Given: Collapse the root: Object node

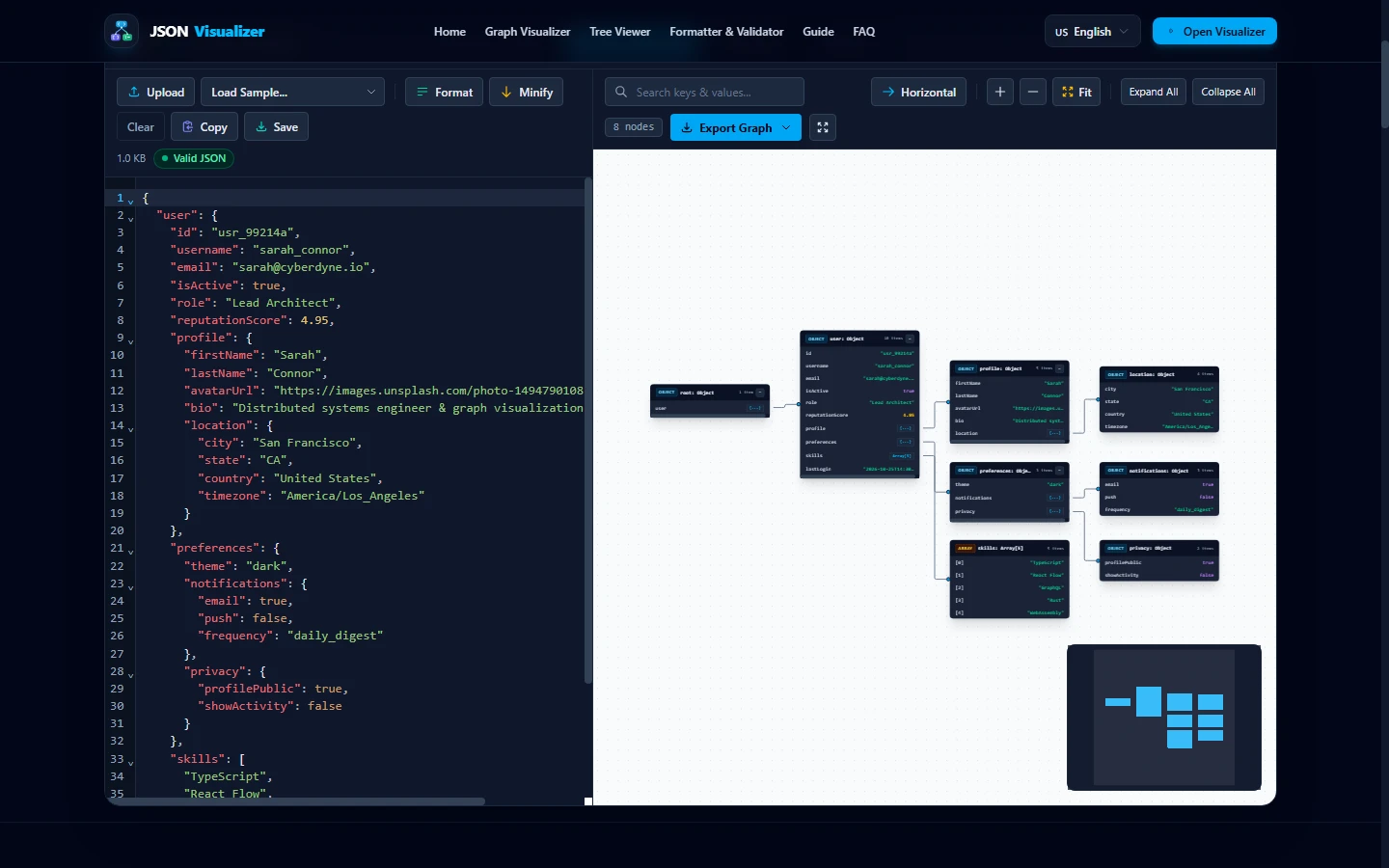Looking at the screenshot, I should [760, 393].
